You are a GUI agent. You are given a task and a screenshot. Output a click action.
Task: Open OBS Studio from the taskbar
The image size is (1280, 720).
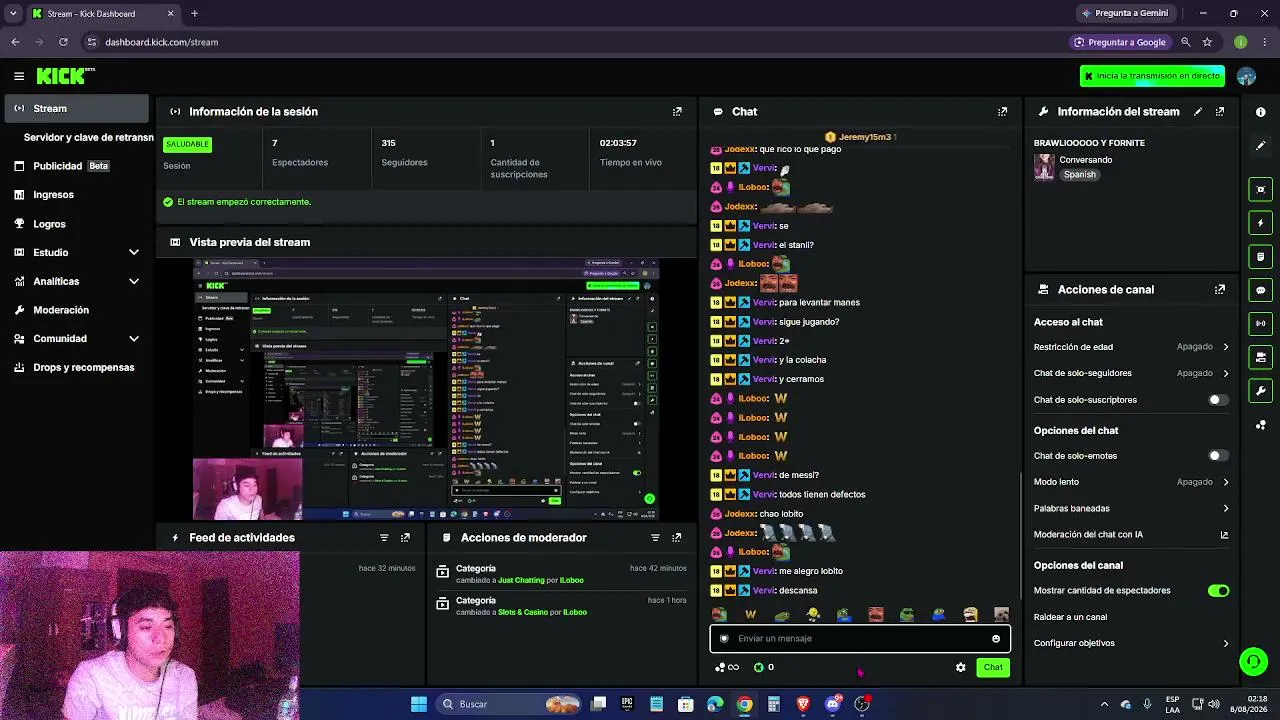(x=862, y=704)
